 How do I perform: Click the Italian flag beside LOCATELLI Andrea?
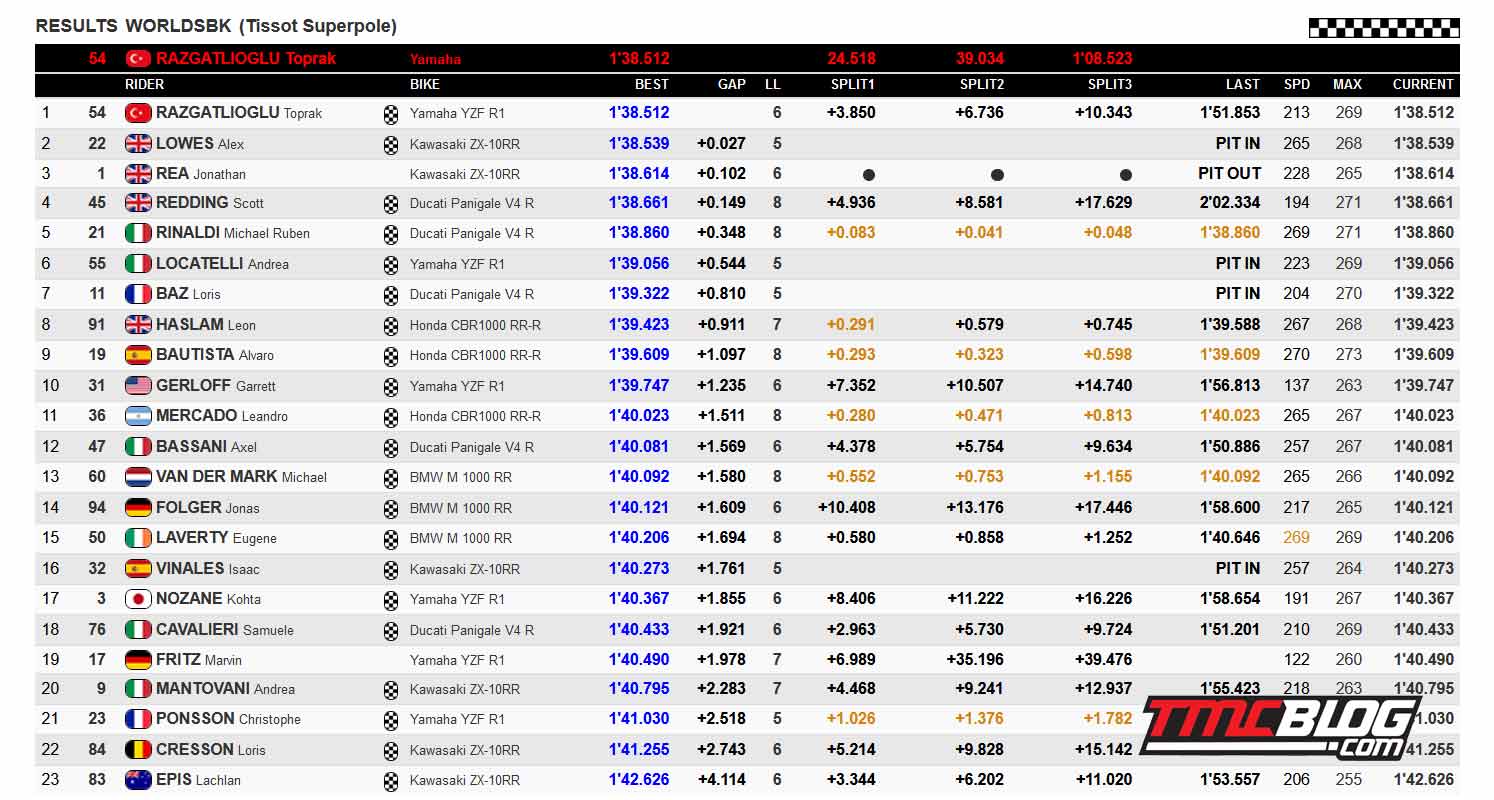coord(138,264)
